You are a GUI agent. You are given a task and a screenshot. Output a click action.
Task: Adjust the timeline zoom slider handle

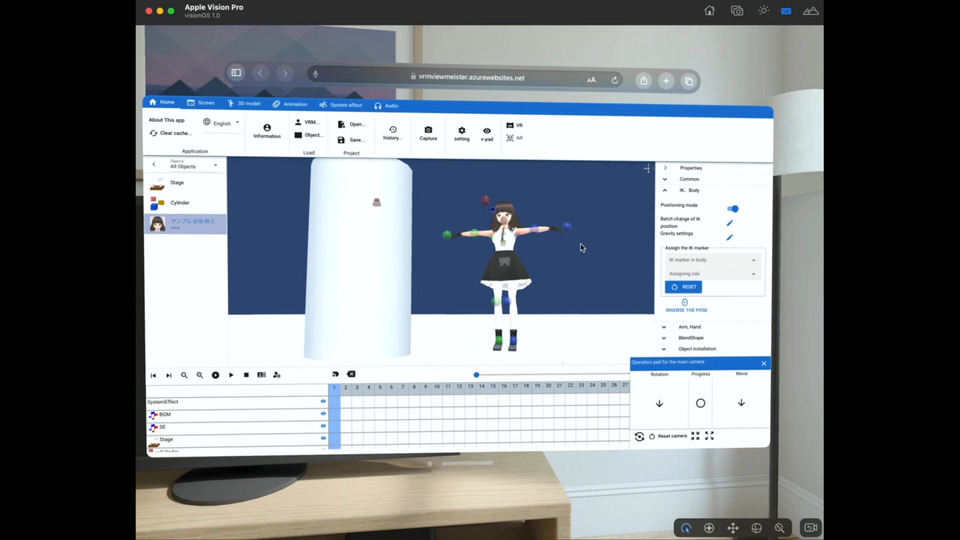[476, 375]
